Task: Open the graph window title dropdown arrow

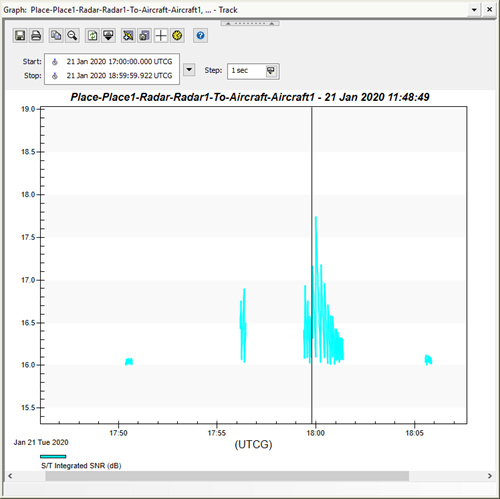Action: [474, 10]
